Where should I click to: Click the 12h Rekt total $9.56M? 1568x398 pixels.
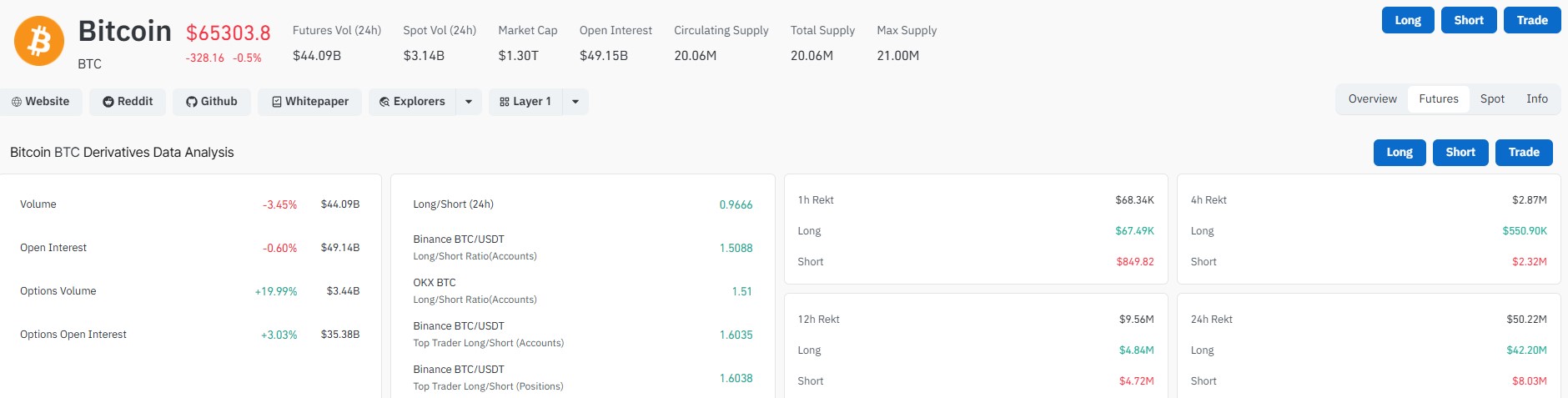(x=1136, y=320)
